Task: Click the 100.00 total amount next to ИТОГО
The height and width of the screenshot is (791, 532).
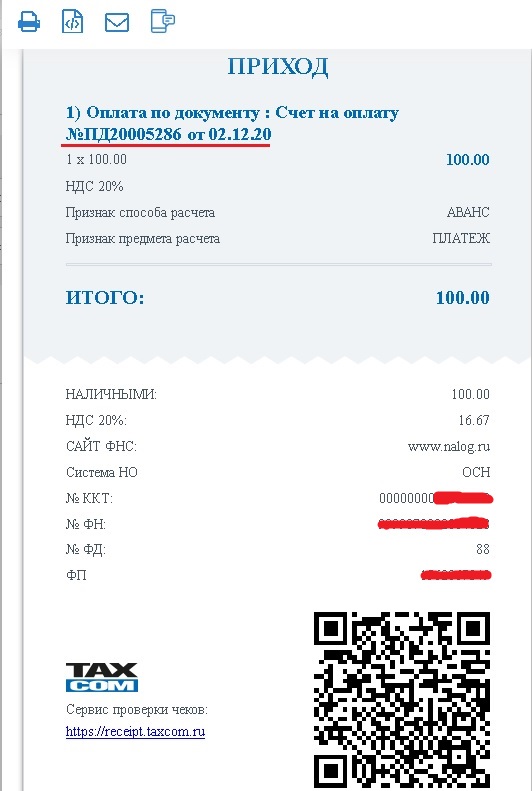Action: coord(462,298)
